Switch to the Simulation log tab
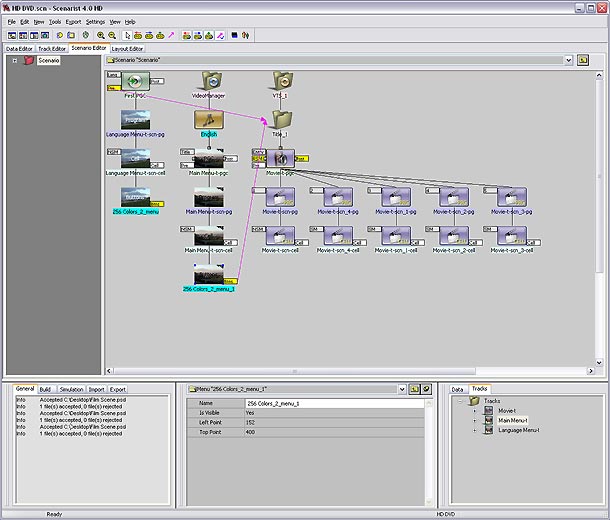The image size is (610, 520). [71, 389]
